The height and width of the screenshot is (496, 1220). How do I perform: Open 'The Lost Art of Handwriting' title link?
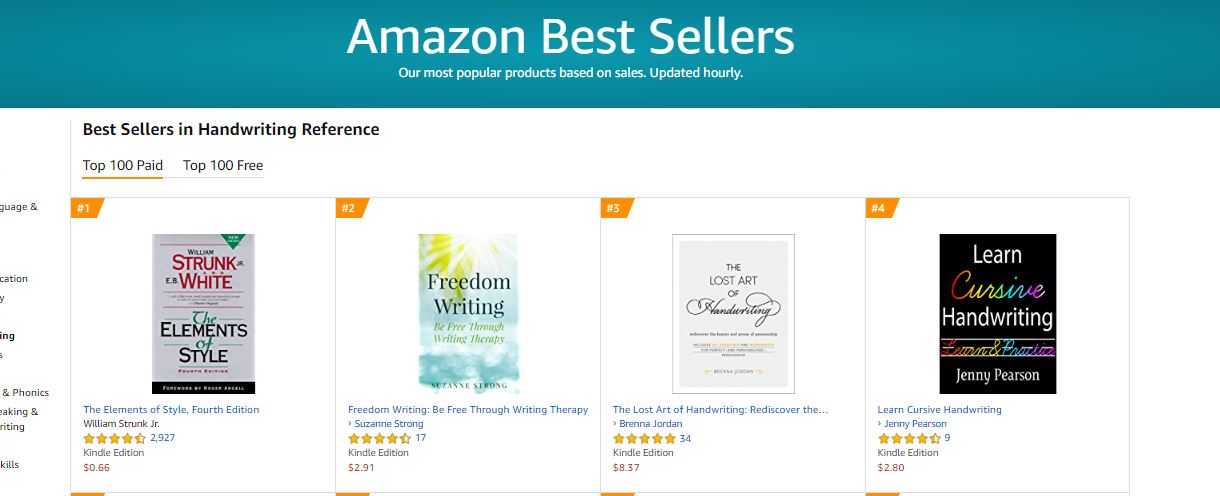[720, 409]
